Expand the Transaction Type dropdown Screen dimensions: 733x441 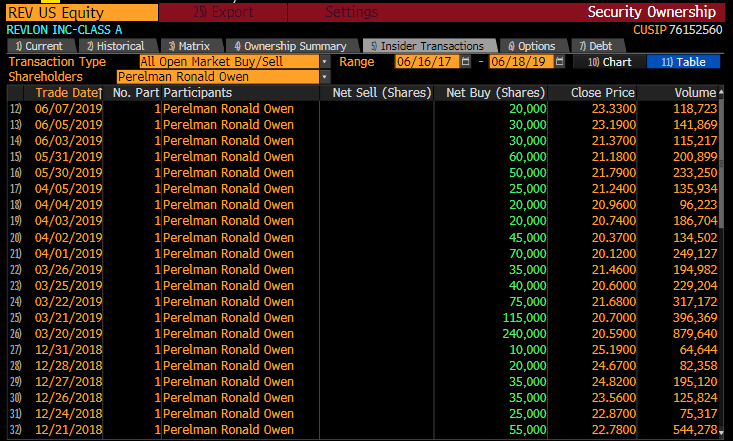(325, 62)
